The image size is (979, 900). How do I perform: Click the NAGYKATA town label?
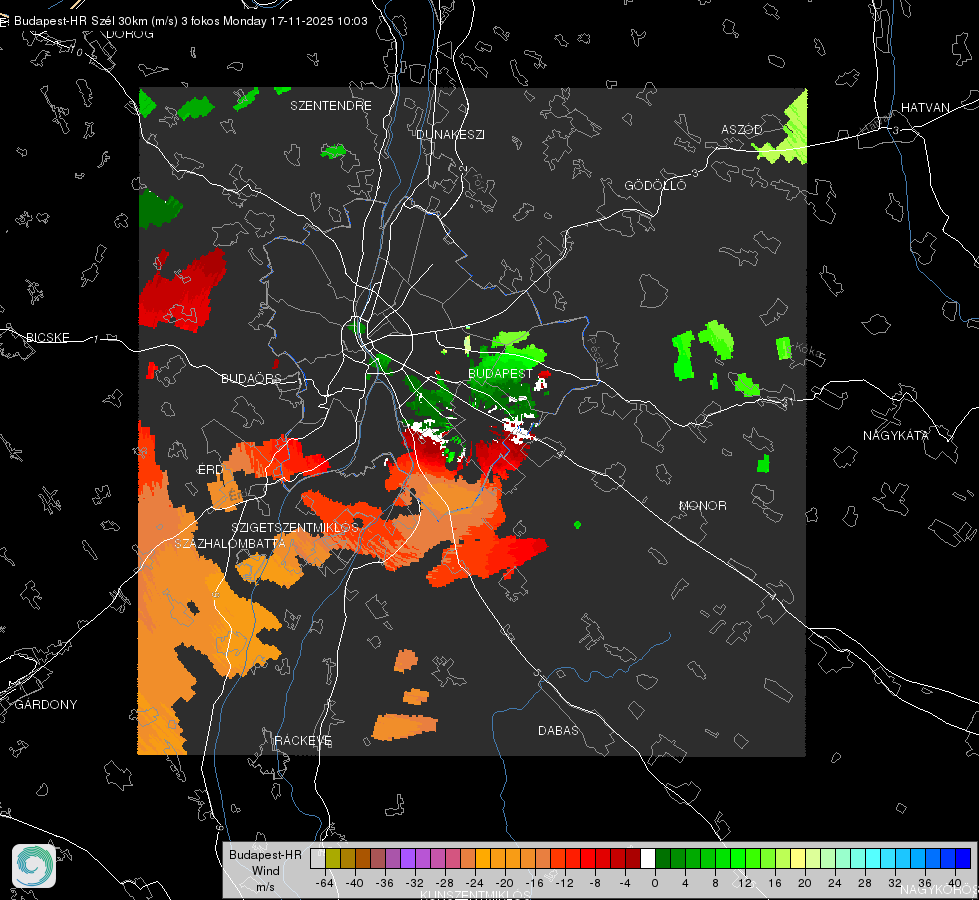pyautogui.click(x=896, y=436)
